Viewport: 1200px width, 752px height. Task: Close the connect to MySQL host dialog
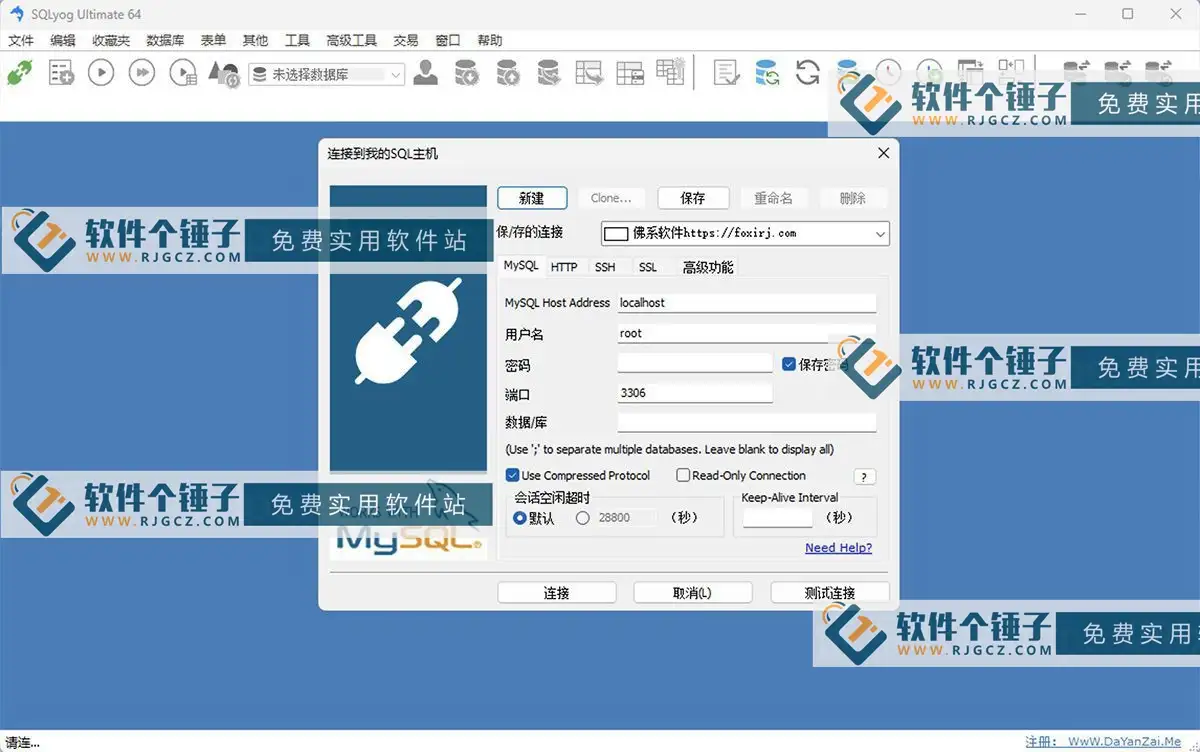(x=883, y=153)
